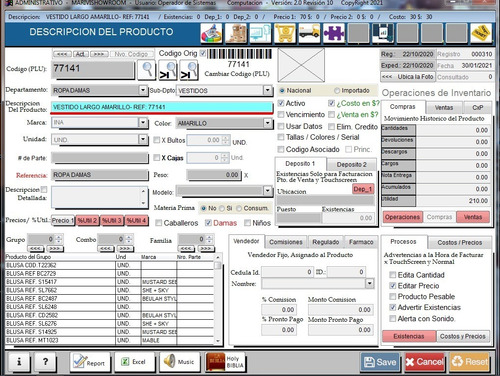Enable the Vencimiento checkbox
This screenshot has height=376, width=500.
tap(281, 114)
